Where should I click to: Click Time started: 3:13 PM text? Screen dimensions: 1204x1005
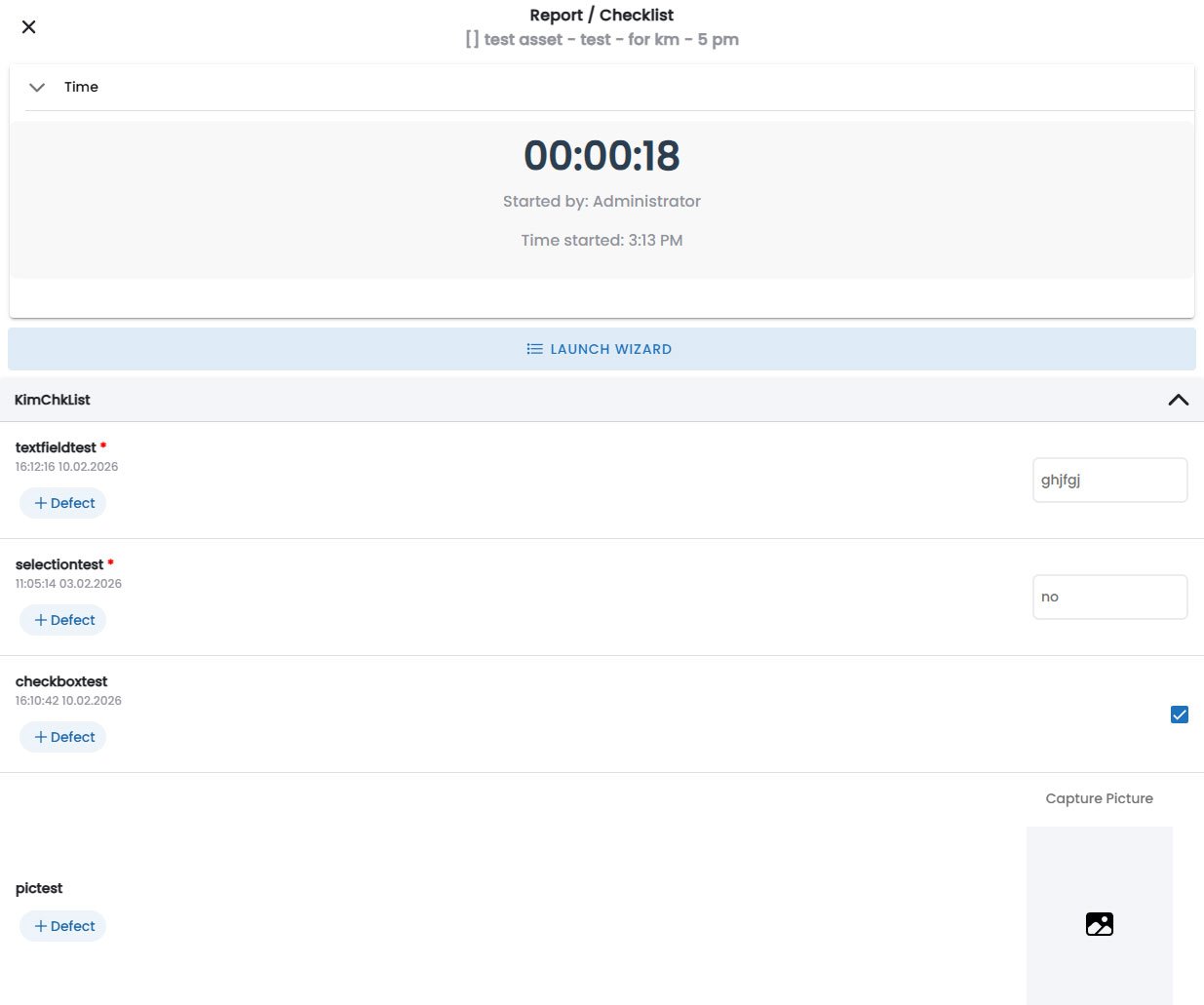(x=602, y=240)
